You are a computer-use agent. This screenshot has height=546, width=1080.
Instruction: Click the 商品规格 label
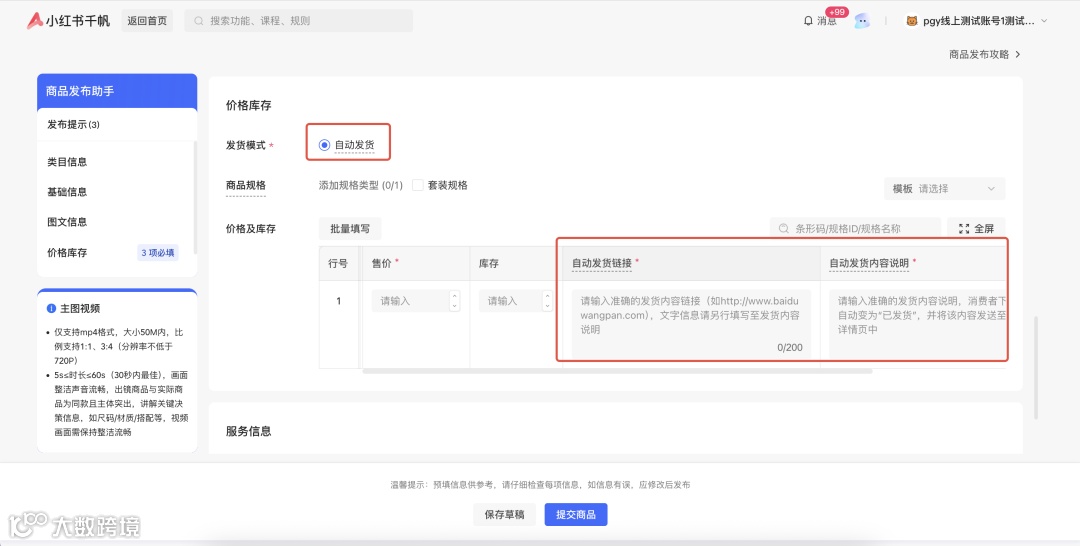[x=246, y=185]
